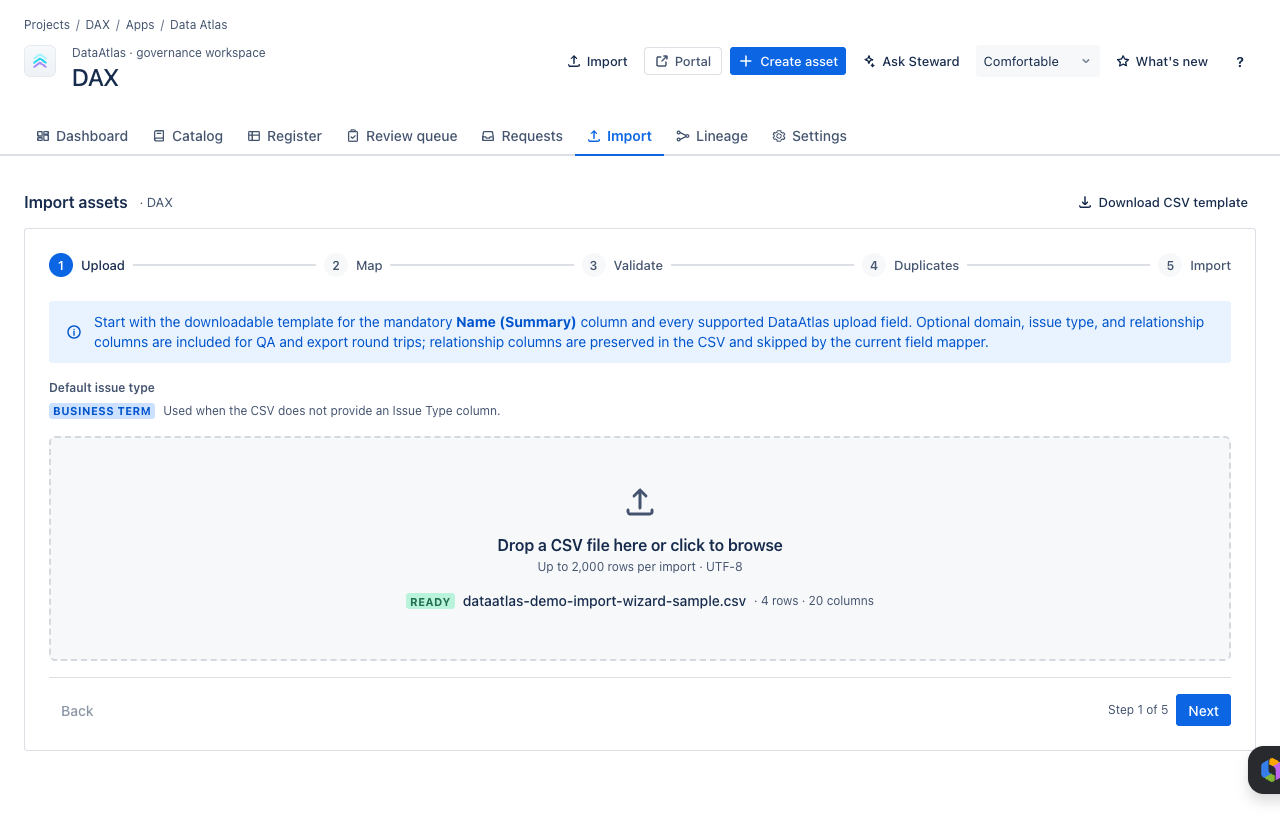Click 'DataAtlas · governance workspace' subtitle

tap(169, 53)
